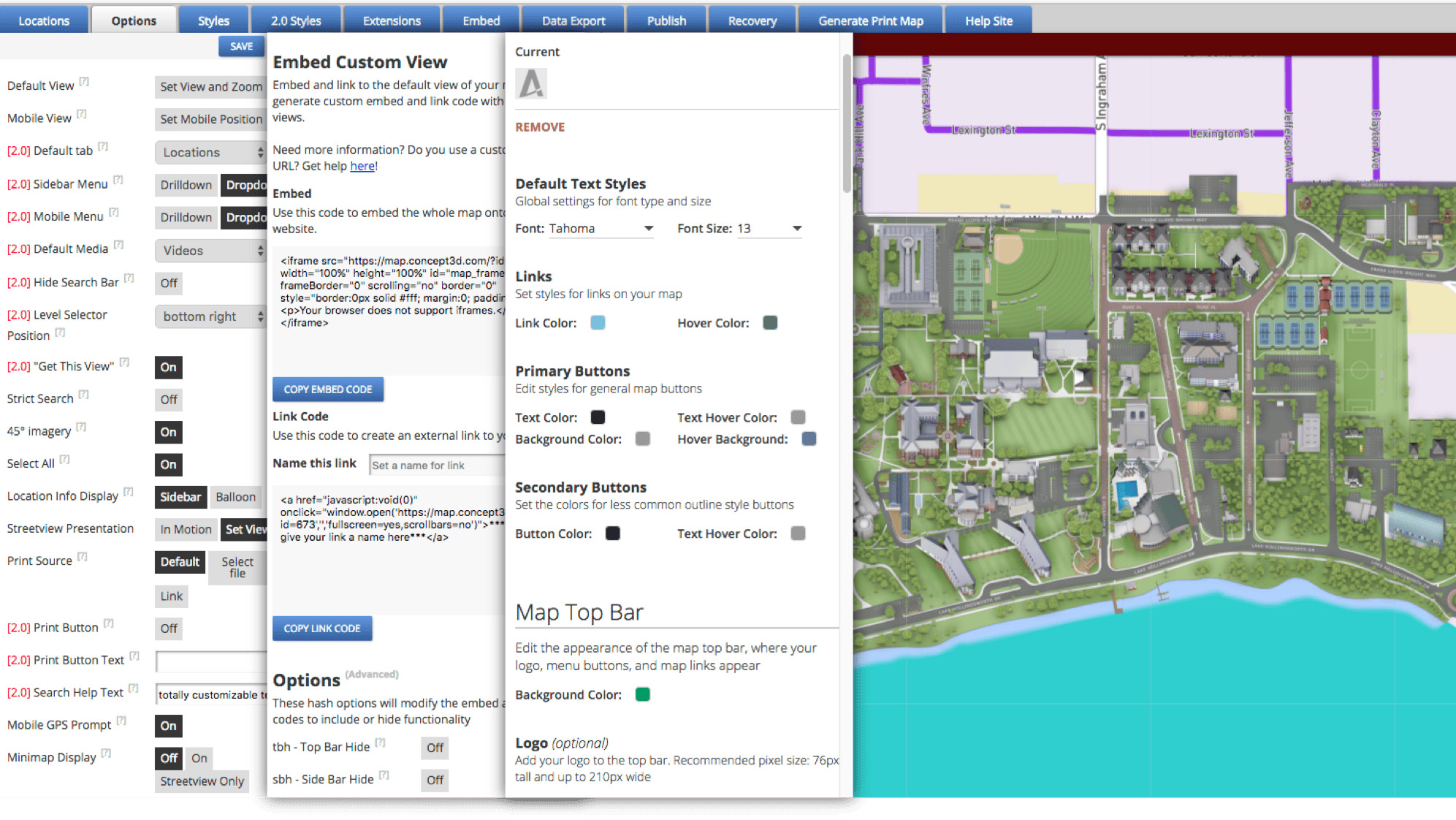Image resolution: width=1456 pixels, height=820 pixels.
Task: Open the 2.0 Default tab dropdown
Action: (210, 152)
